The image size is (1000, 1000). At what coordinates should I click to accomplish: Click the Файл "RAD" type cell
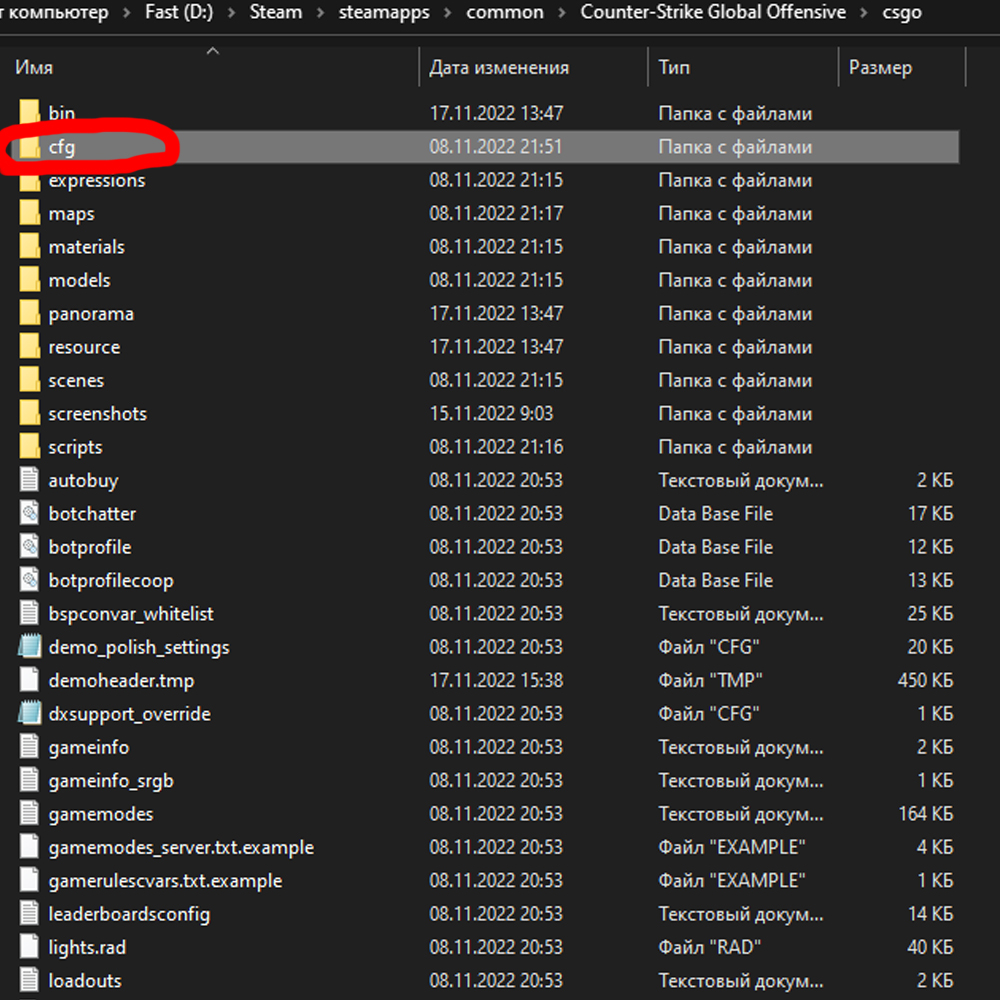(x=710, y=947)
